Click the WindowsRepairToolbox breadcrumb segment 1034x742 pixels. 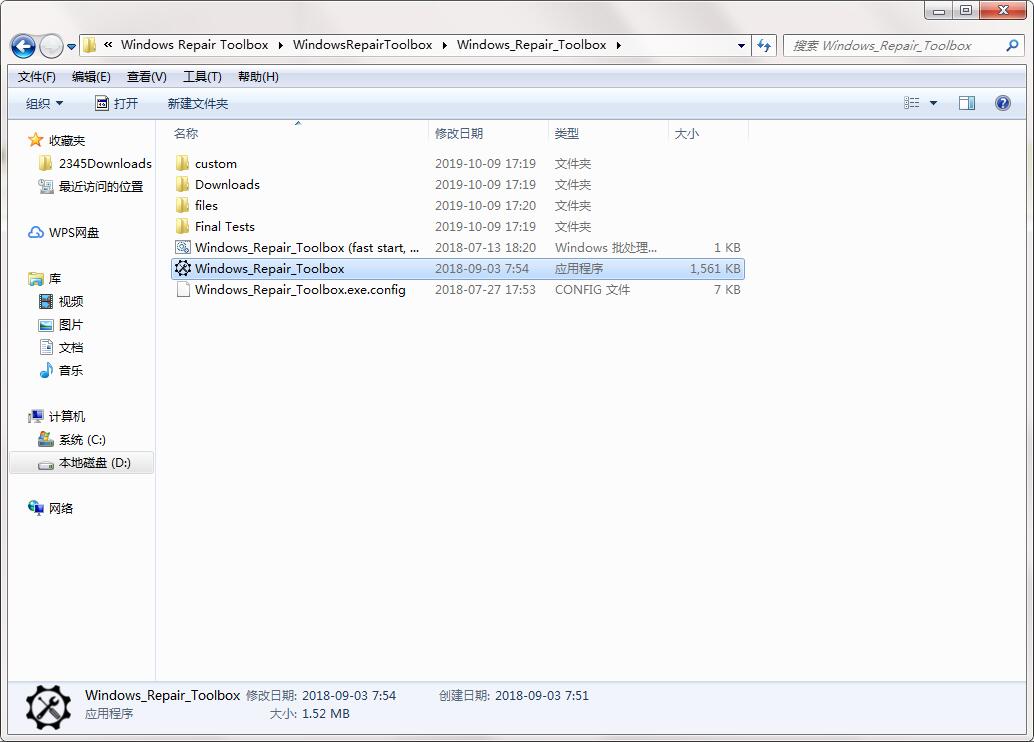point(363,45)
